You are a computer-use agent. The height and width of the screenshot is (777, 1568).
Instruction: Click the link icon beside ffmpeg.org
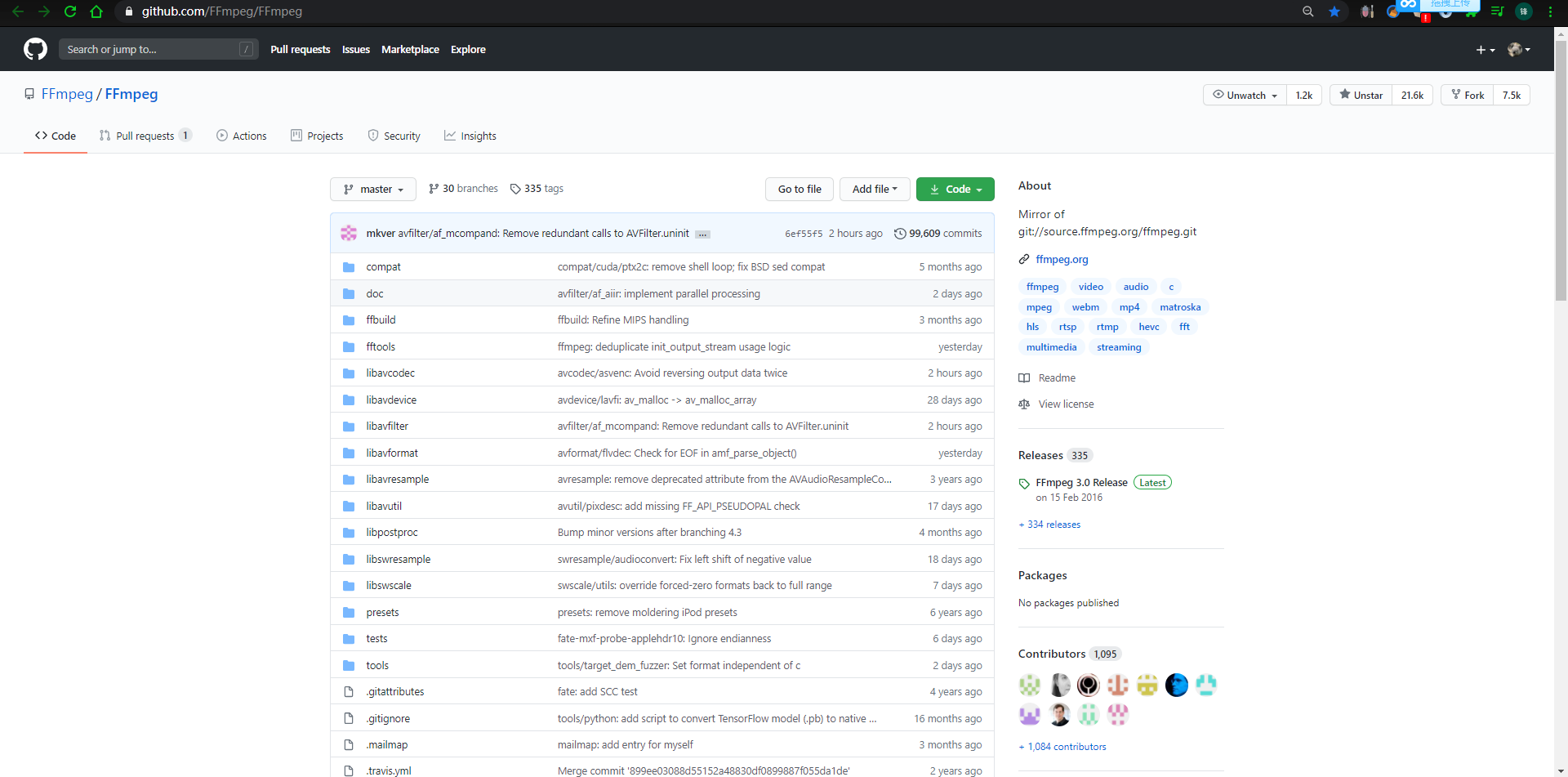click(x=1024, y=260)
